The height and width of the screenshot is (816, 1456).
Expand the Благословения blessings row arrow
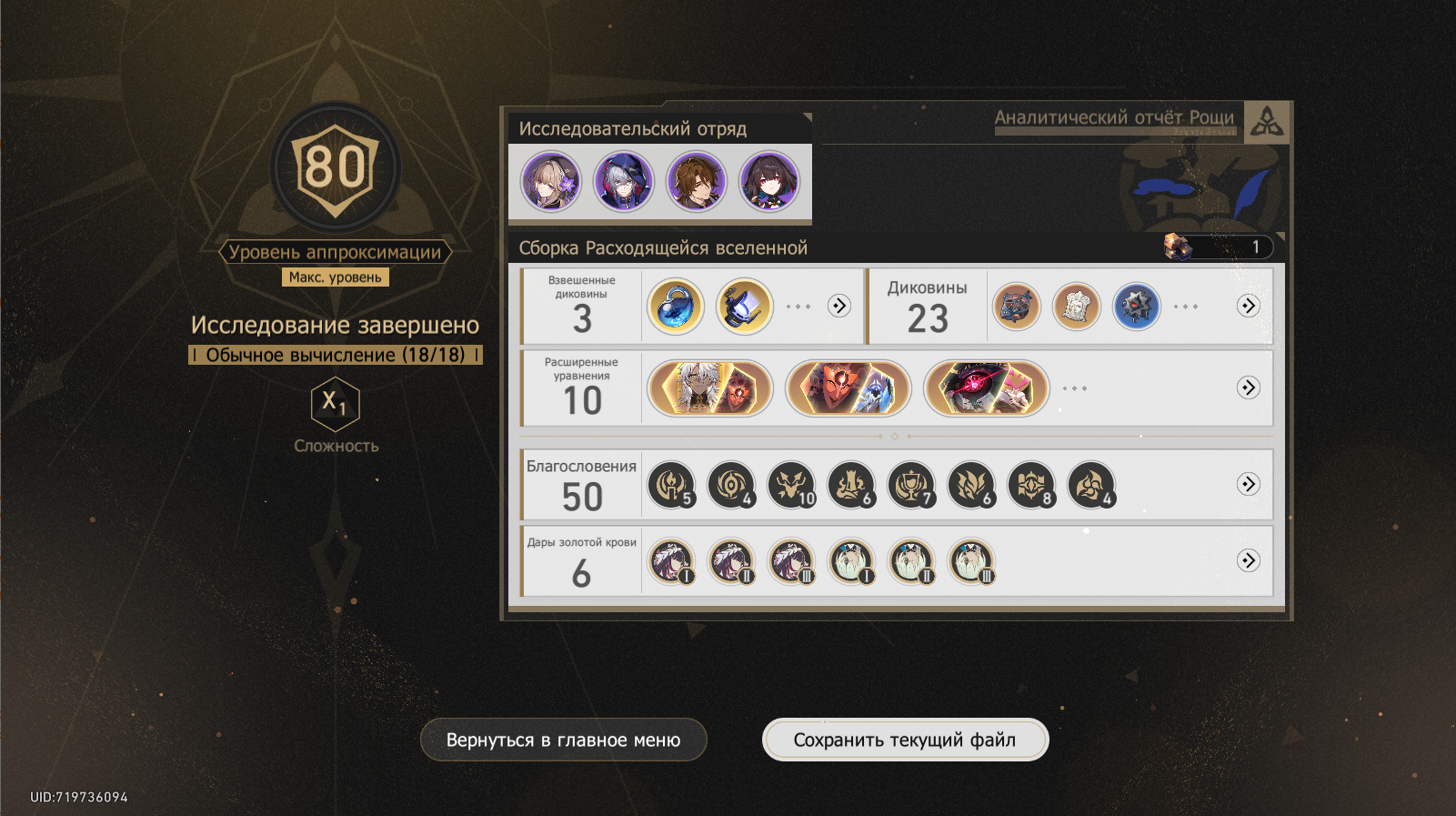(x=1249, y=484)
